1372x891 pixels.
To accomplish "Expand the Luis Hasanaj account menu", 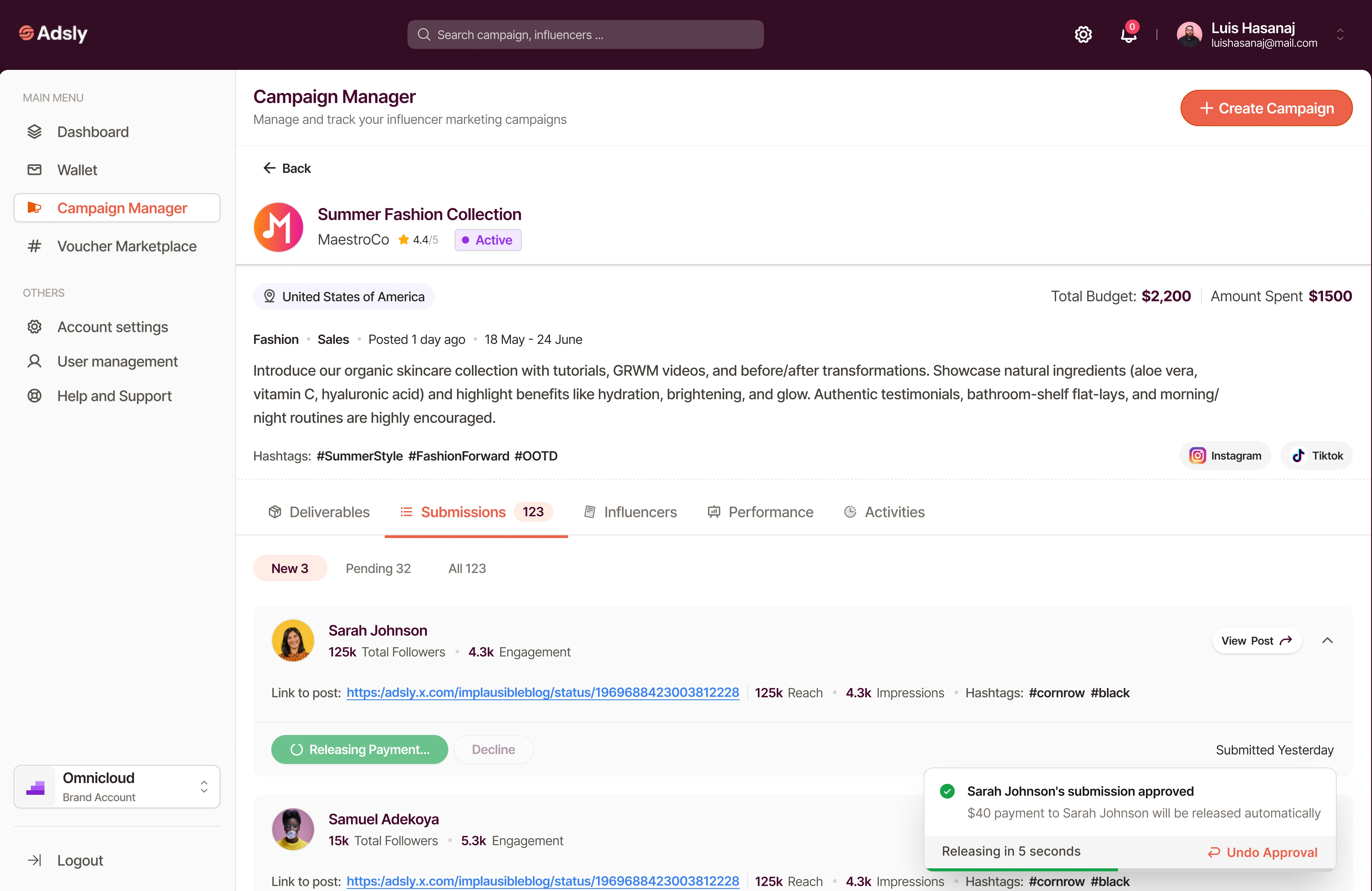I will coord(1340,34).
